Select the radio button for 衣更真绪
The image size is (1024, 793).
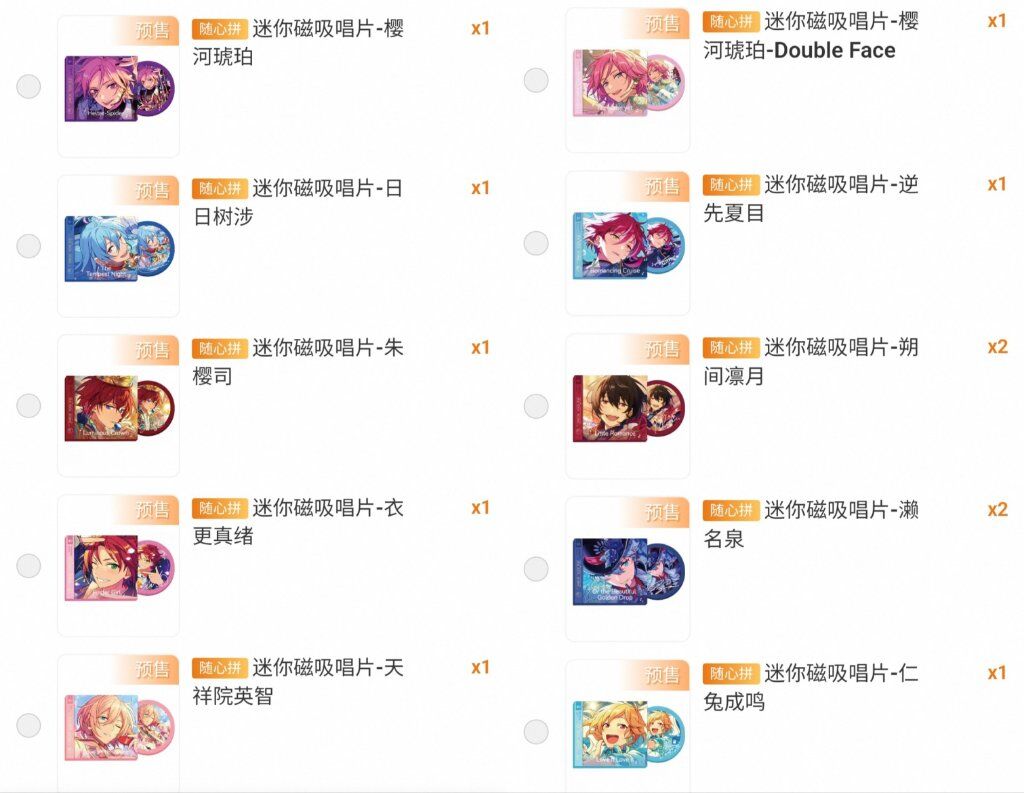pos(29,565)
